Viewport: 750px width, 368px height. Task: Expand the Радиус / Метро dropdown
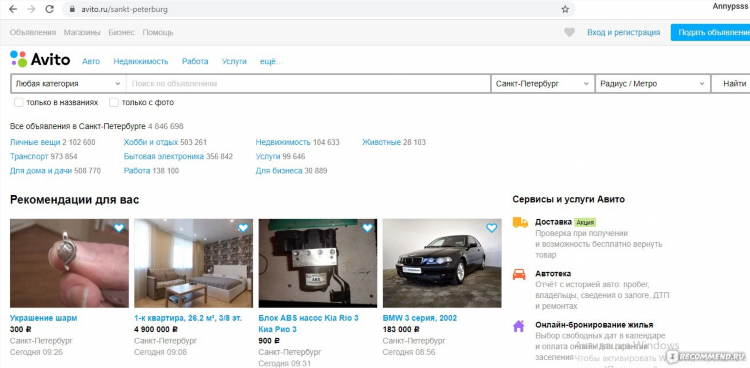coord(652,84)
